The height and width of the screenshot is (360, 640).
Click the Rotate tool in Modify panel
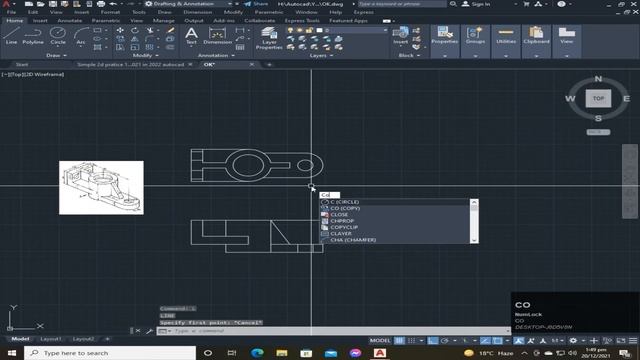tap(135, 30)
